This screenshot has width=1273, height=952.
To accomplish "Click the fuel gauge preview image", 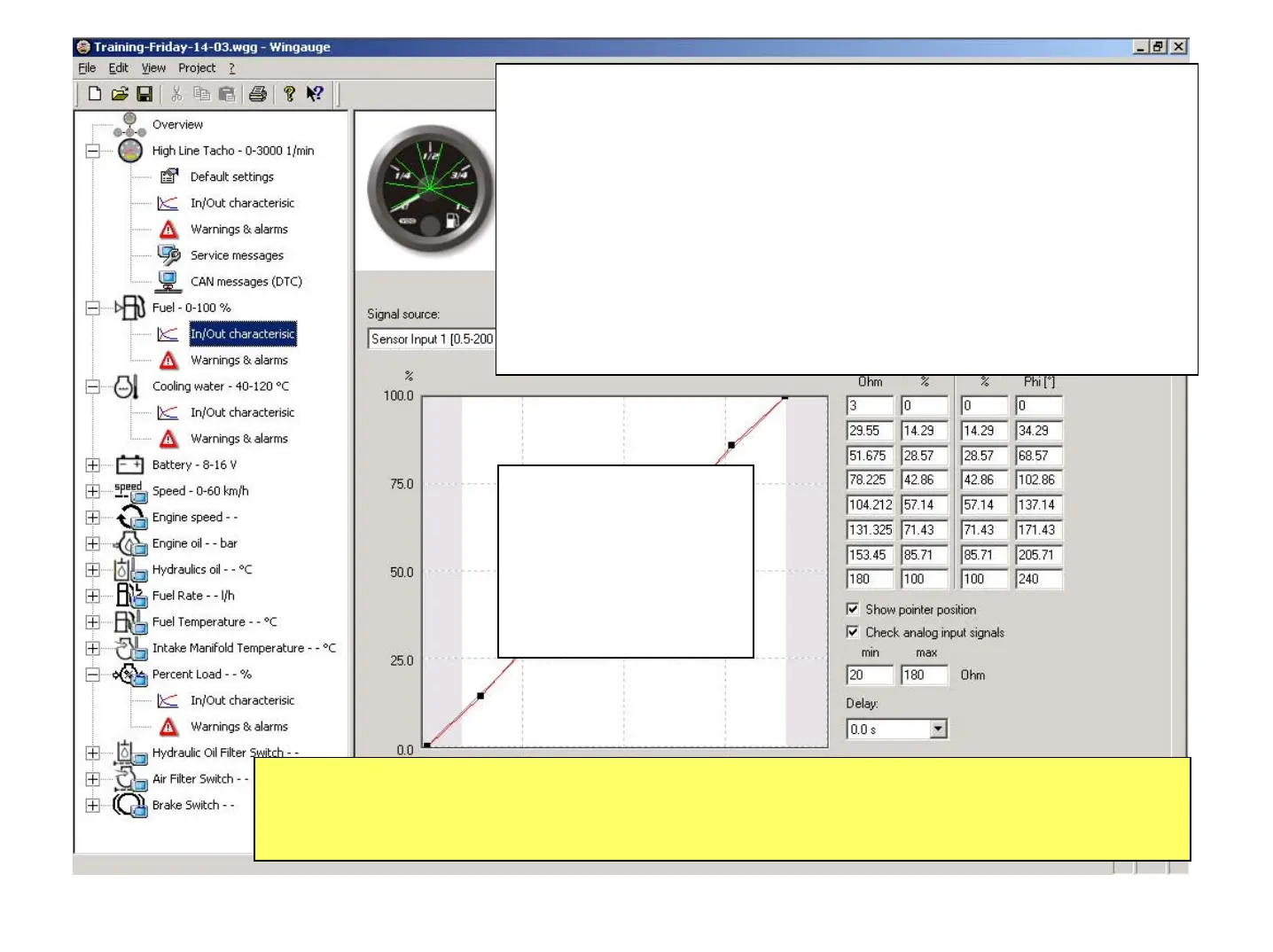I will pos(429,191).
